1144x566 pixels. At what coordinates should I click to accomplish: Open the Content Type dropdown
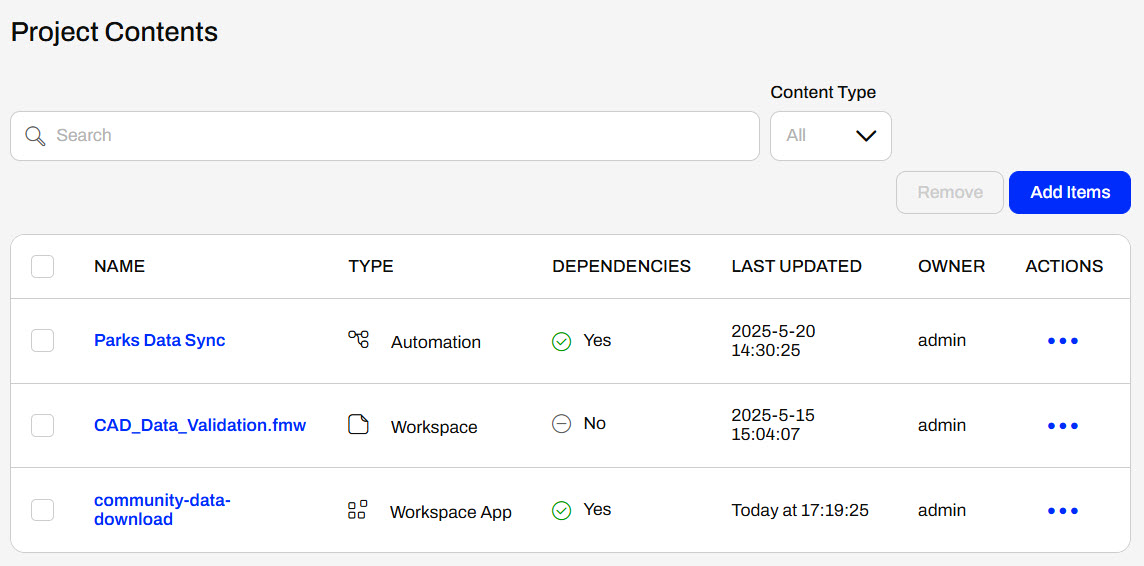(x=831, y=136)
